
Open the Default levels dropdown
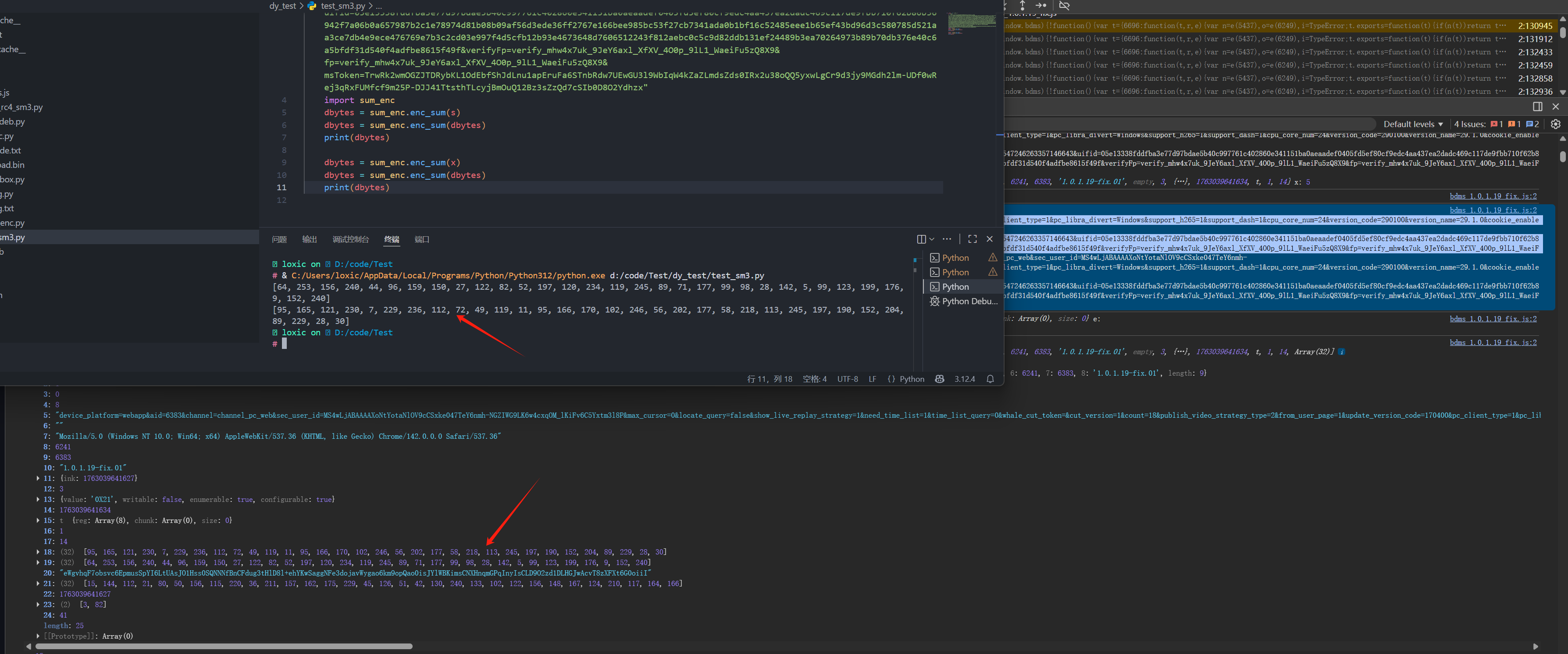(1412, 124)
